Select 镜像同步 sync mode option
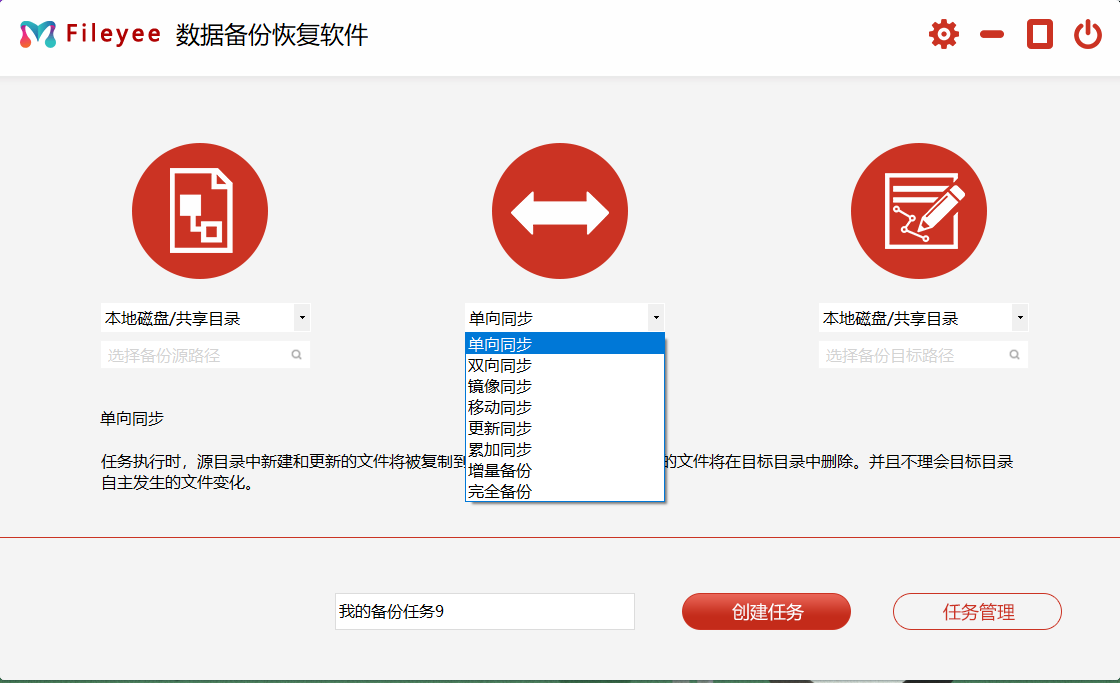 point(500,386)
